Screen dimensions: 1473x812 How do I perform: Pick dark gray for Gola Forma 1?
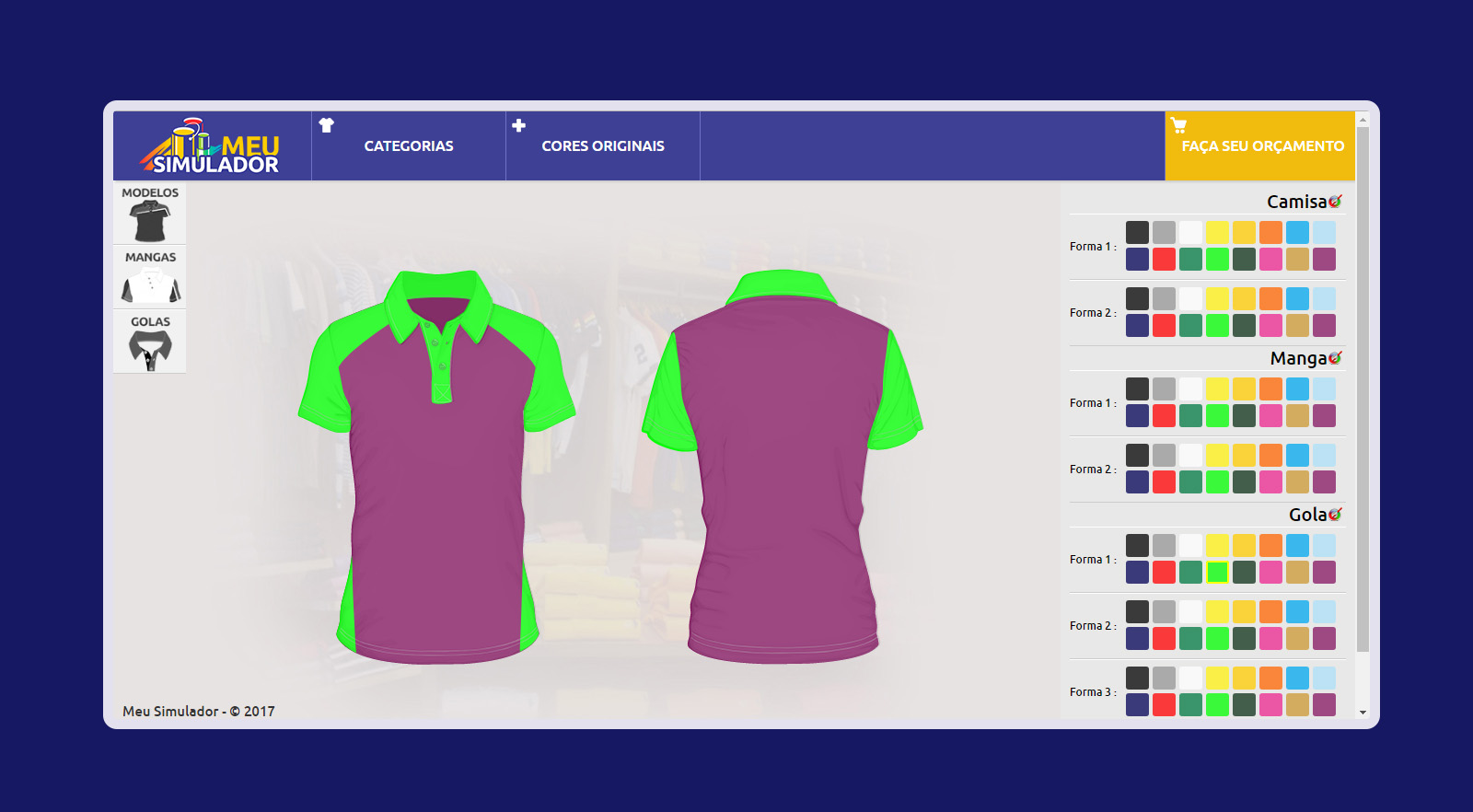click(x=1137, y=546)
